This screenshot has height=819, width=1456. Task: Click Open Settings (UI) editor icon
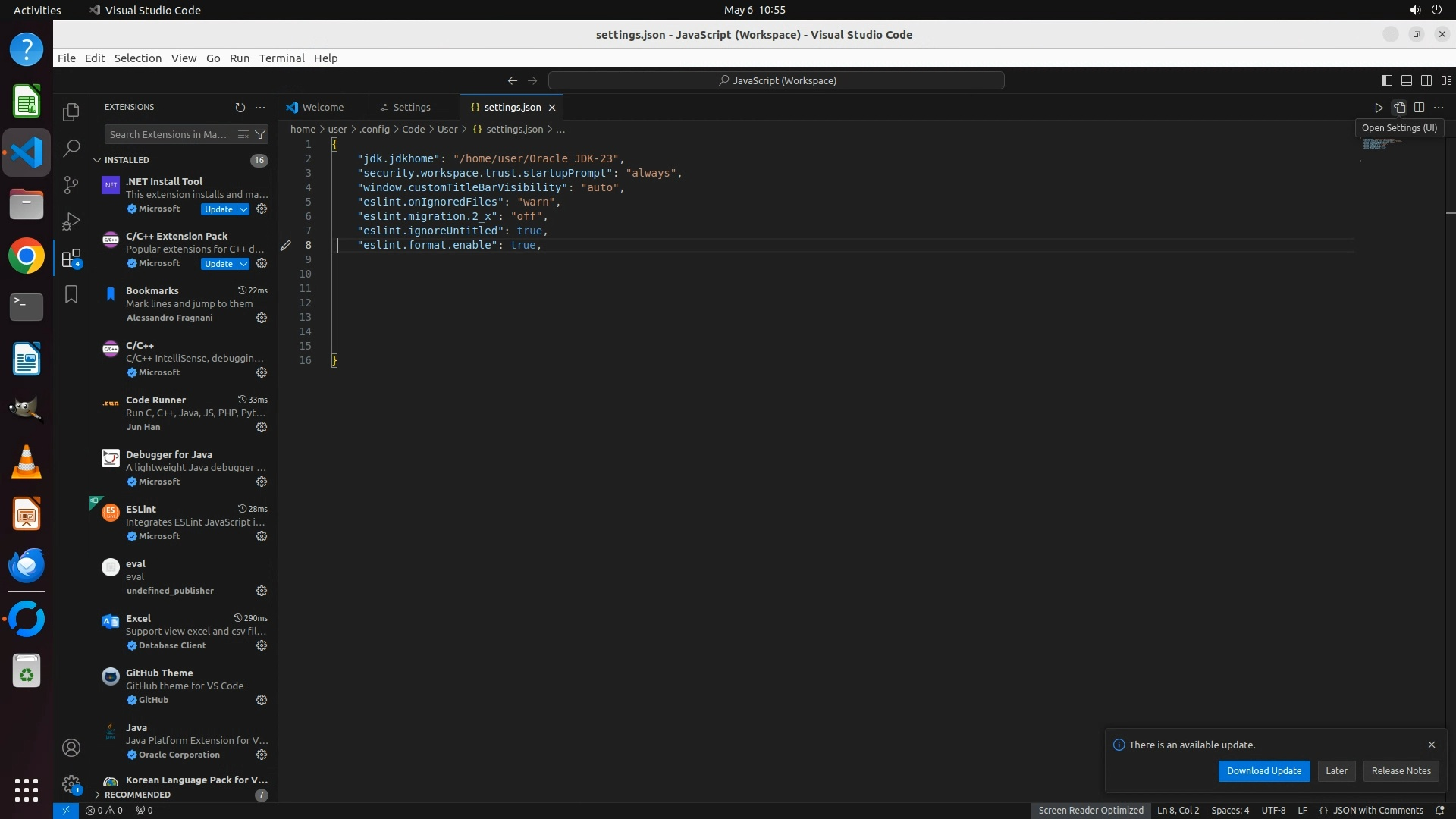click(1399, 108)
